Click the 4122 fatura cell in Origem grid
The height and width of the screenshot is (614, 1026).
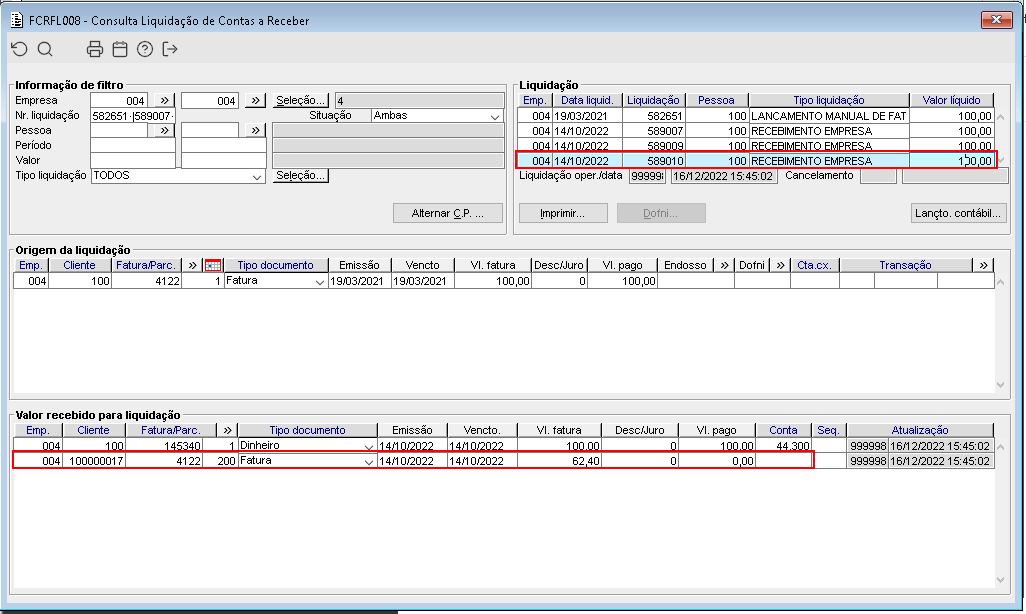click(147, 281)
